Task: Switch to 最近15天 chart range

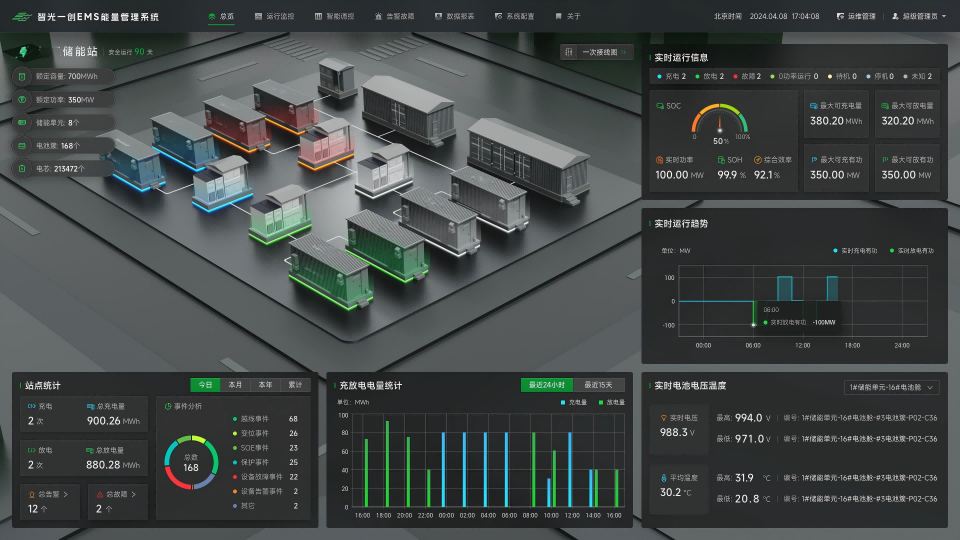Action: point(599,385)
